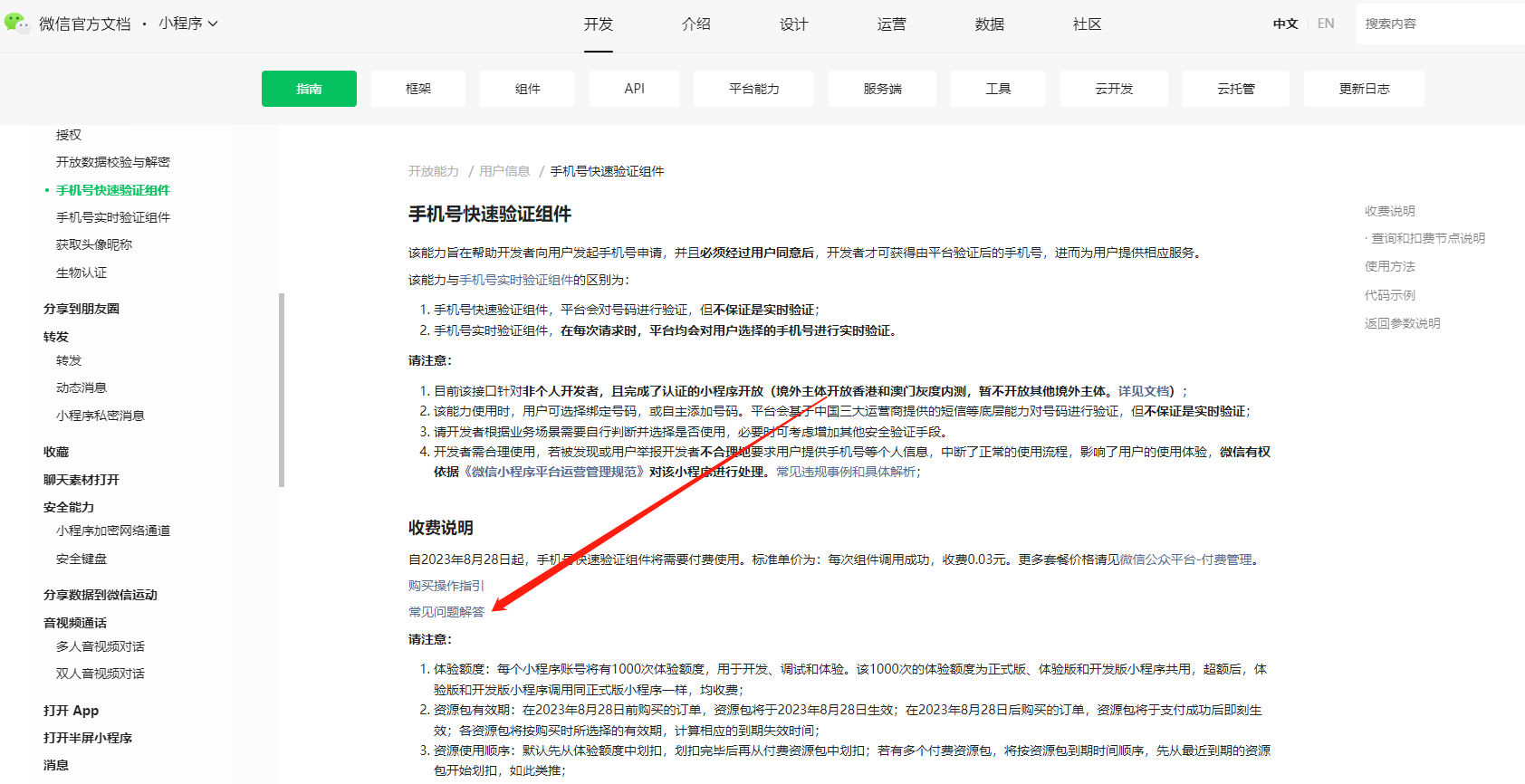Open the 平台能力 sub-navigation section

pos(754,89)
